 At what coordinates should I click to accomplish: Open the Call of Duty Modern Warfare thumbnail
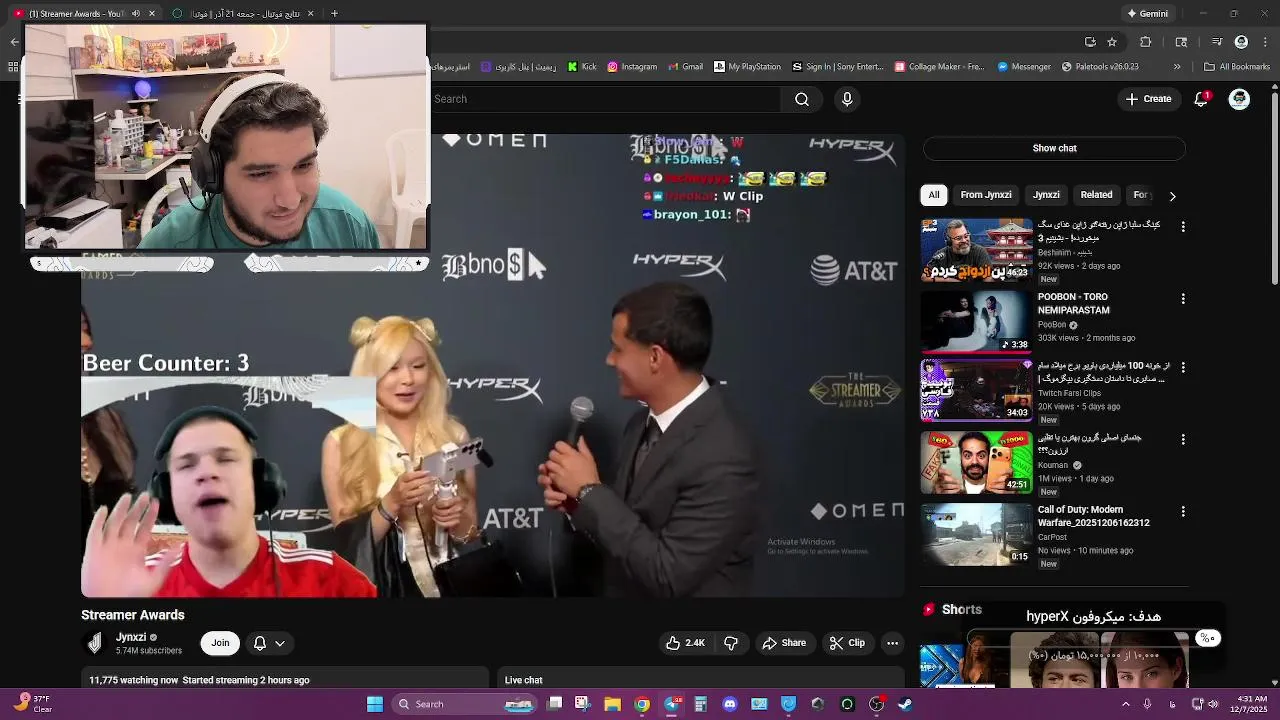pos(976,535)
